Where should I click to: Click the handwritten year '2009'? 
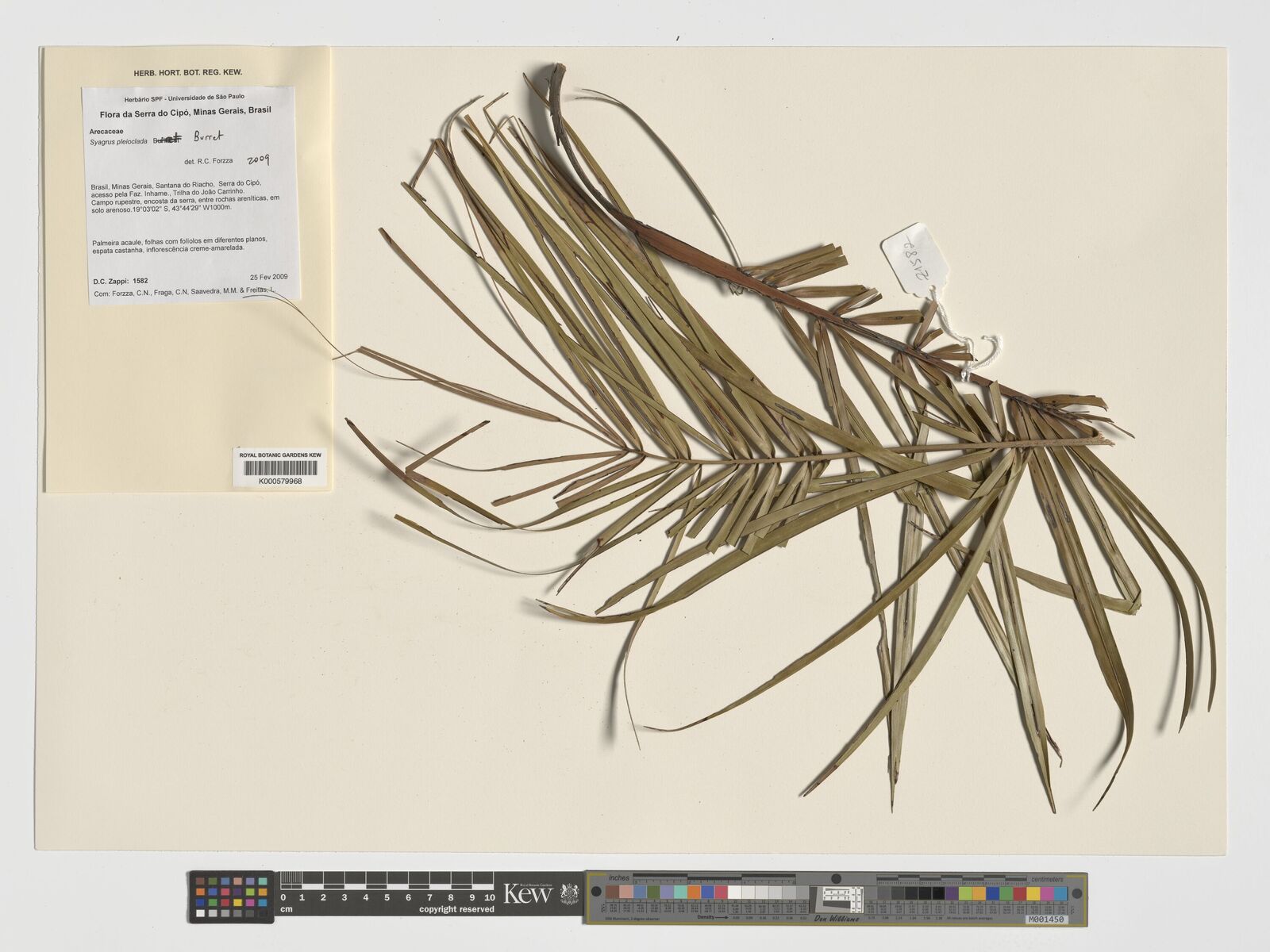pyautogui.click(x=258, y=159)
